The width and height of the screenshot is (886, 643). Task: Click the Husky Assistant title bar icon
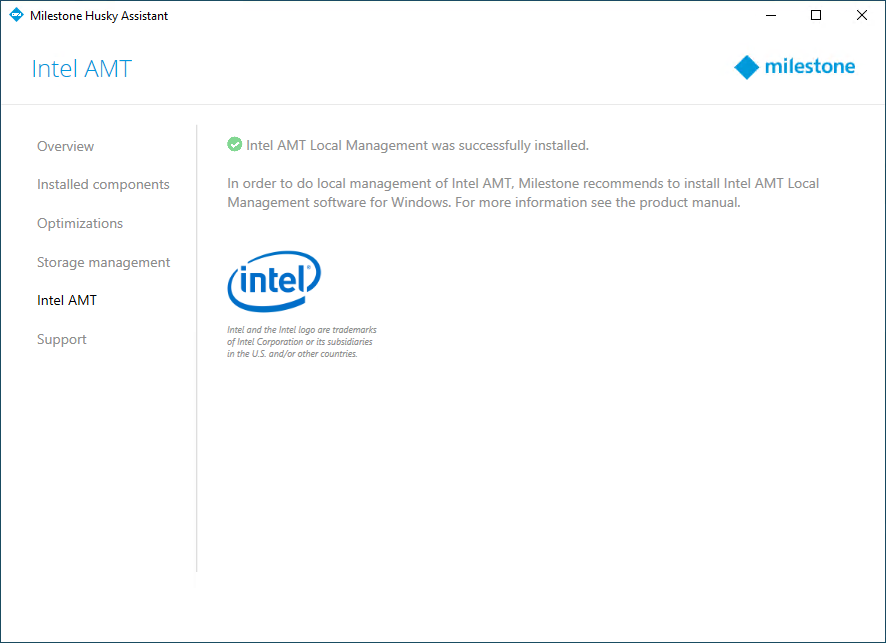(15, 15)
